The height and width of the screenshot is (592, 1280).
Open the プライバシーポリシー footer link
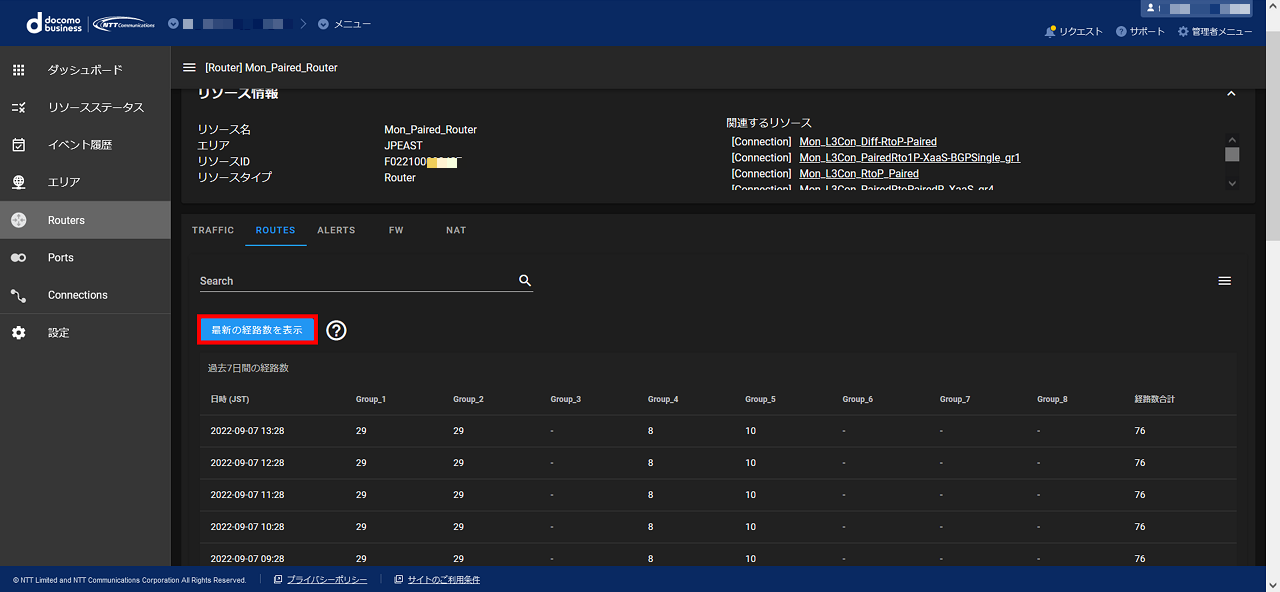tap(327, 580)
